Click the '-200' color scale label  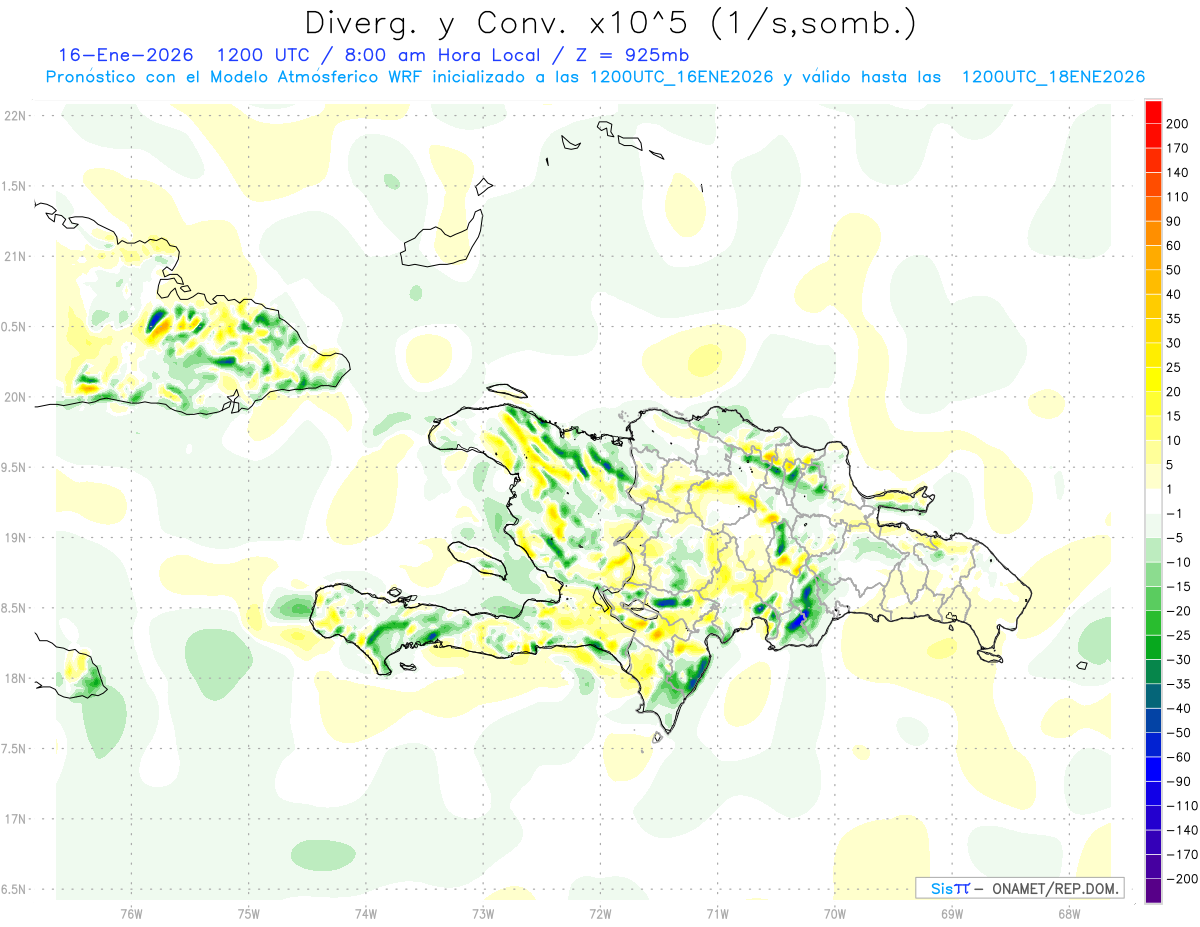click(x=1181, y=878)
